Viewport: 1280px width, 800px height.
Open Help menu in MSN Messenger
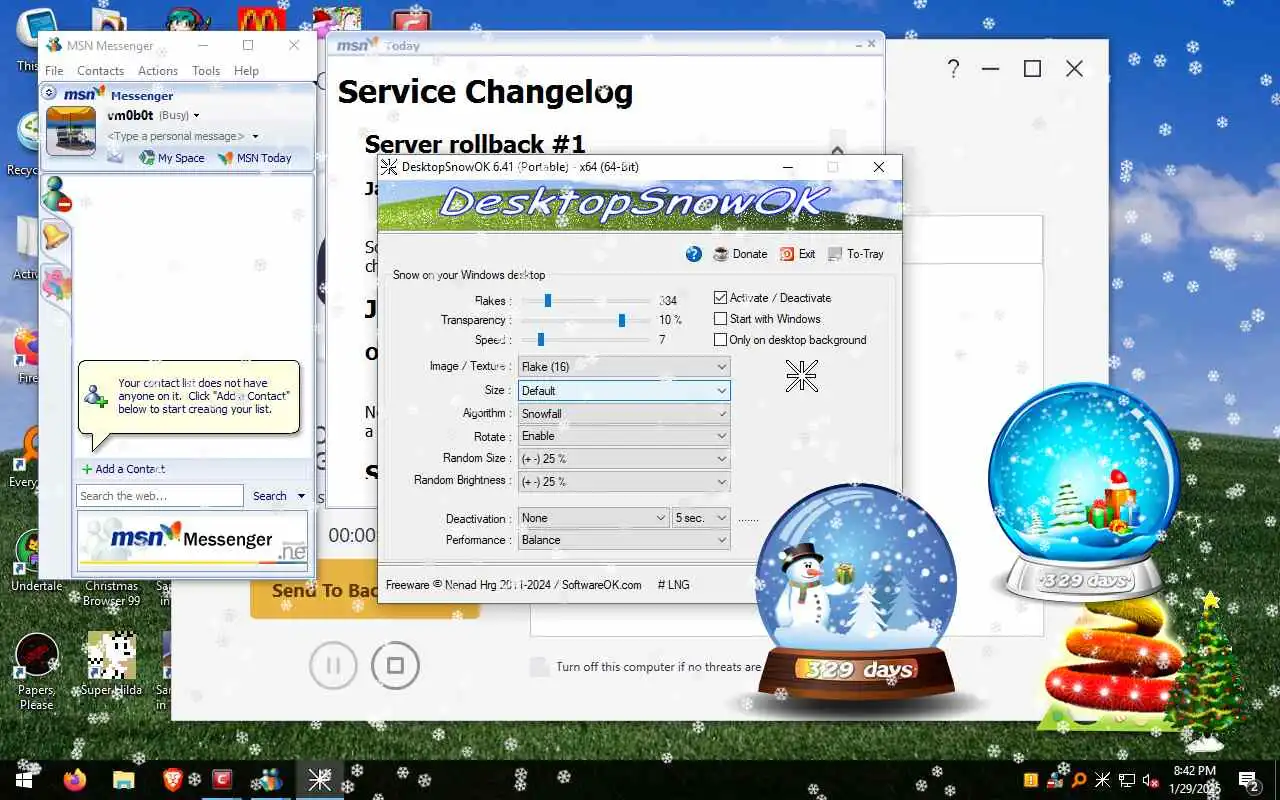pyautogui.click(x=246, y=71)
